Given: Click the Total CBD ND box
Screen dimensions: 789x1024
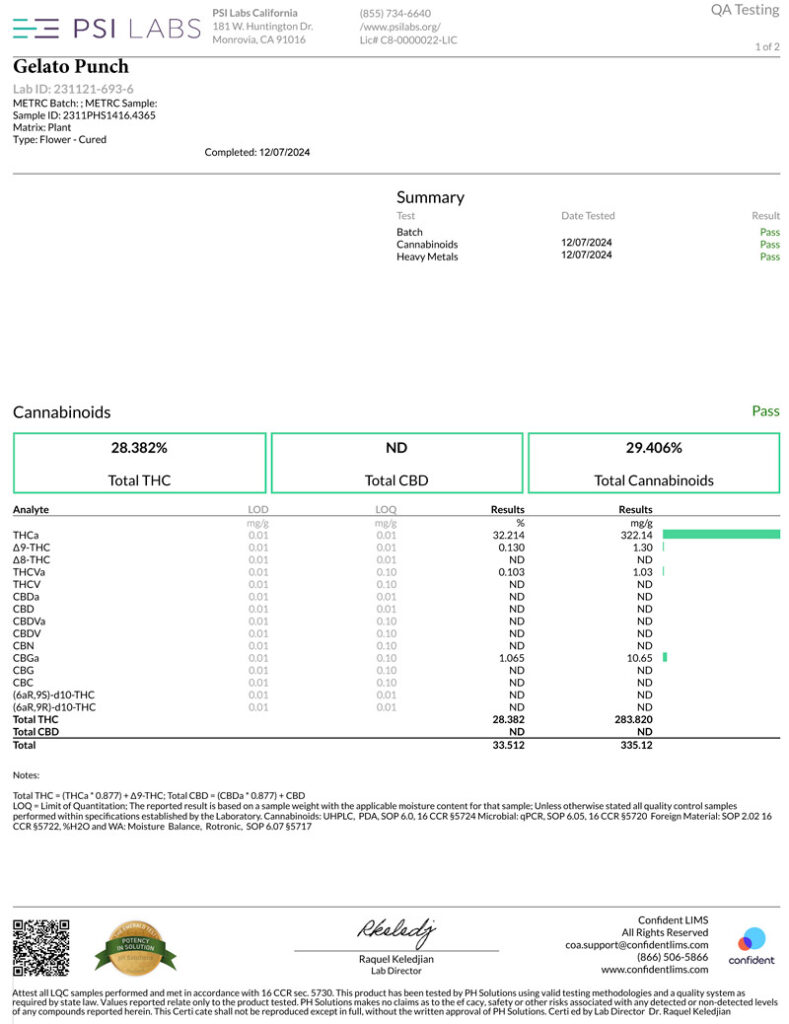Looking at the screenshot, I should click(396, 463).
